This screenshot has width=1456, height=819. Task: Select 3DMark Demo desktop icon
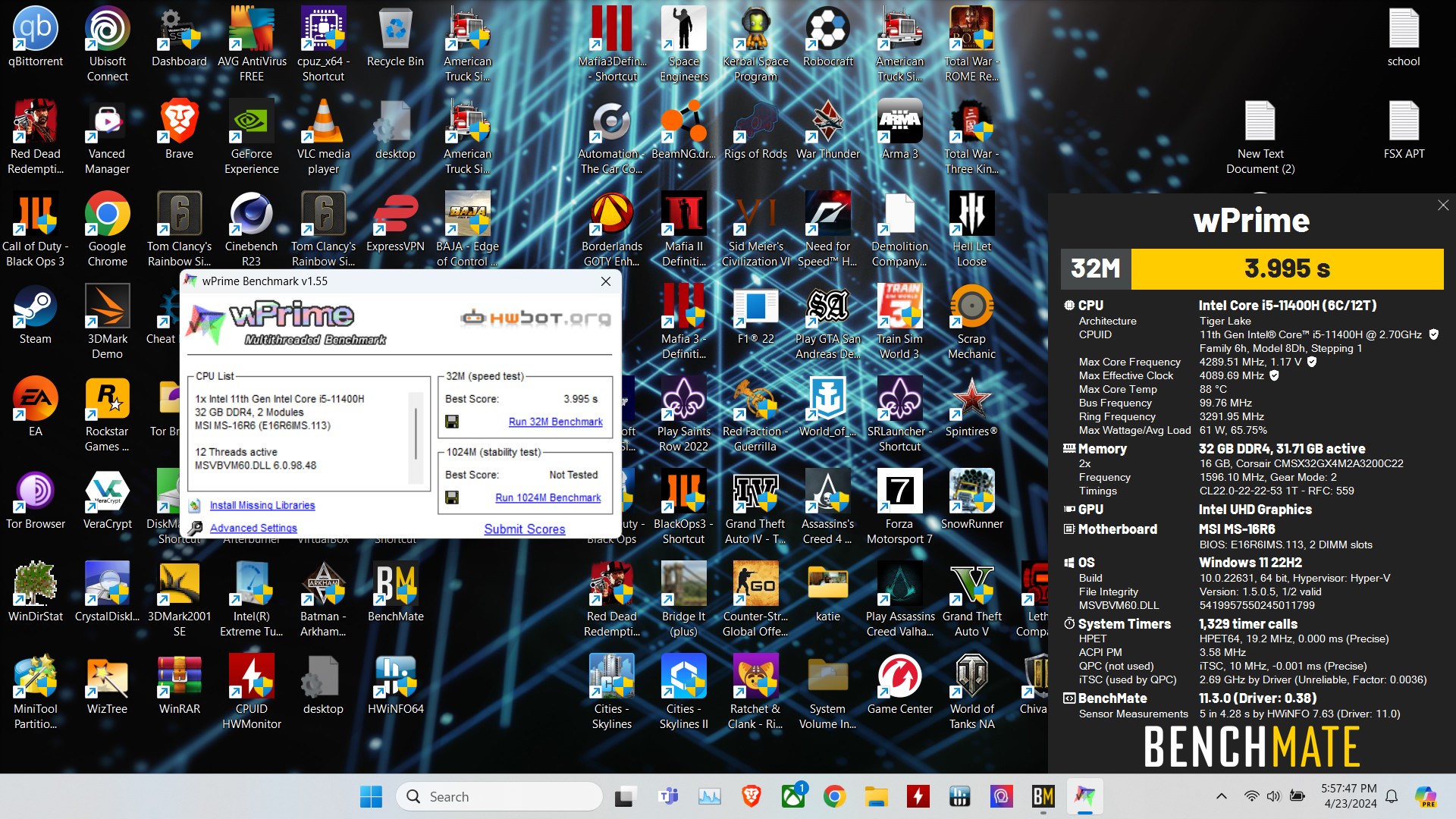point(108,322)
